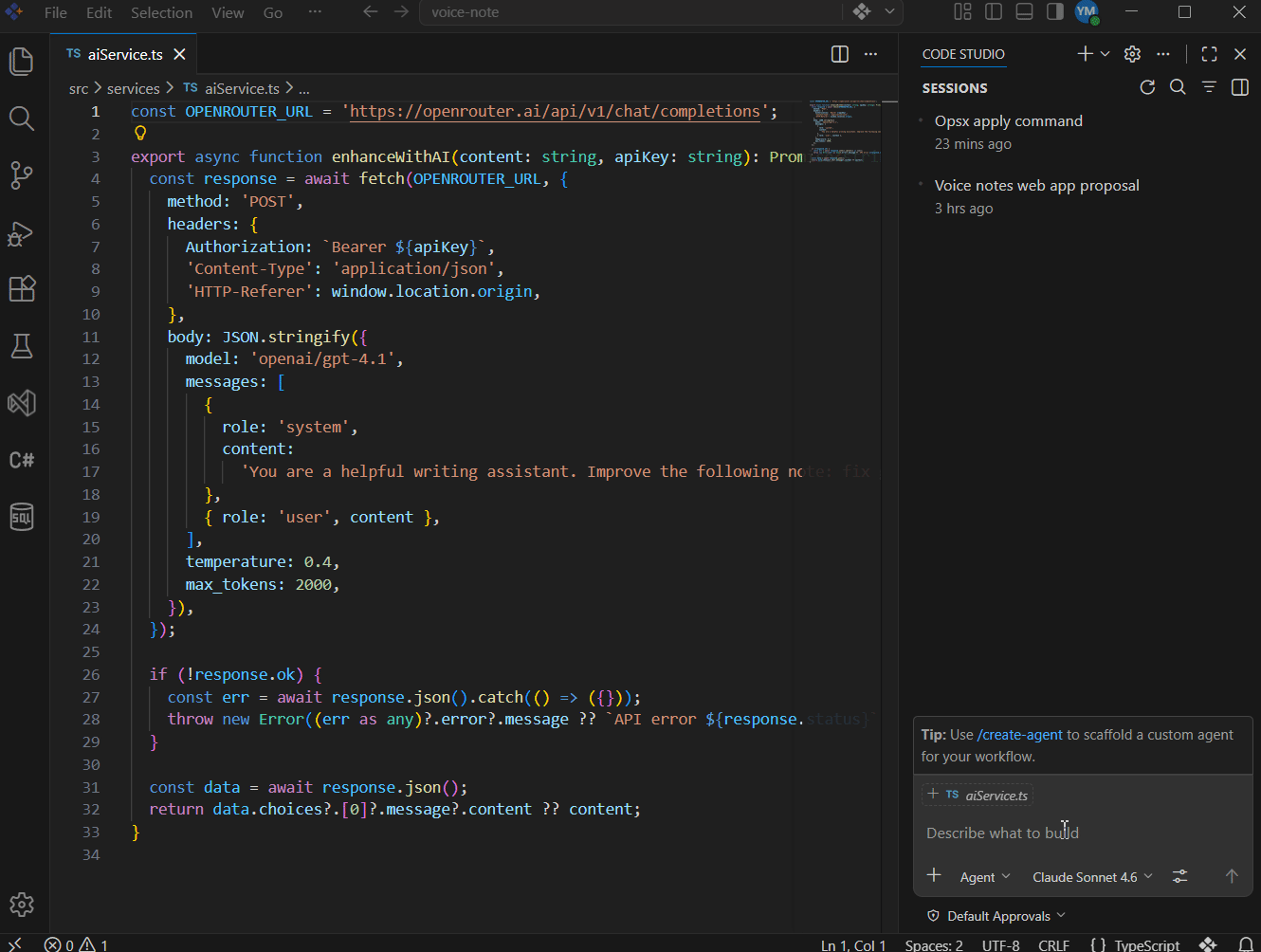
Task: Click the lightbulb code action on line 2
Action: coord(140,134)
